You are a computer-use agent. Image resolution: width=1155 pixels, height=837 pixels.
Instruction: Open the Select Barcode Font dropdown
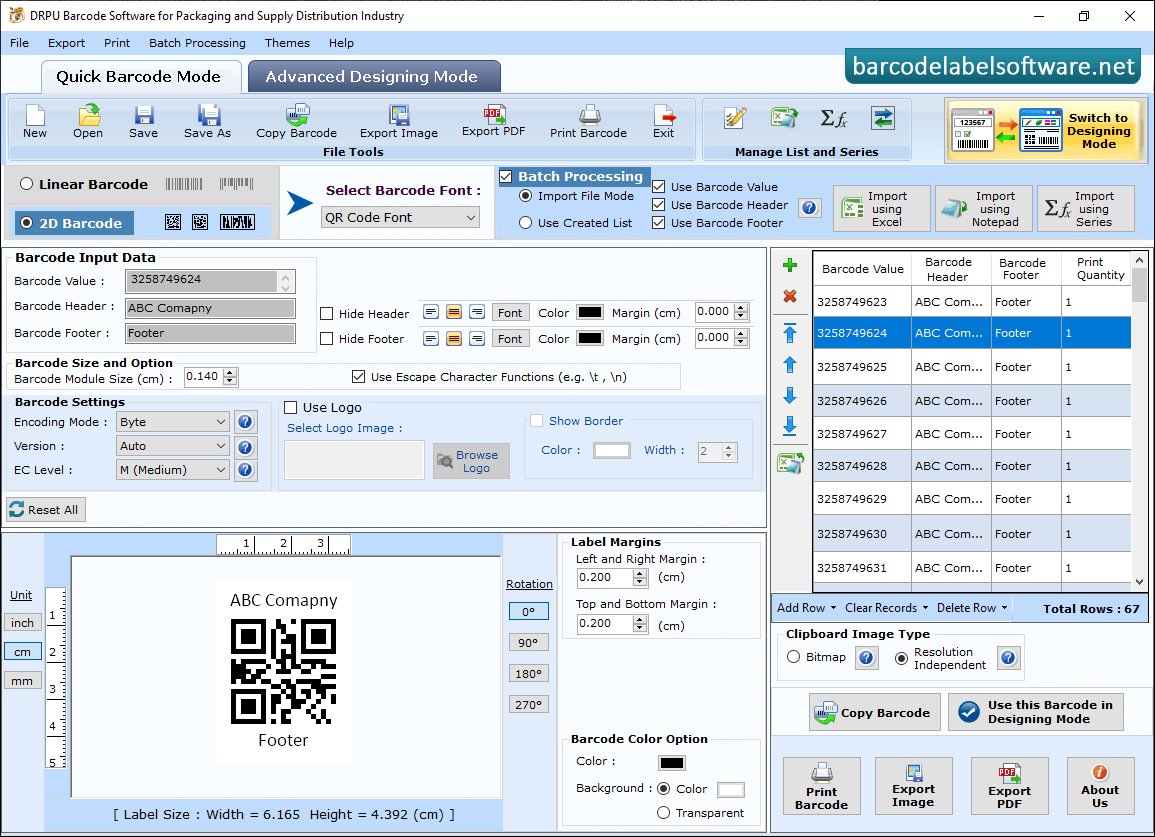(401, 217)
